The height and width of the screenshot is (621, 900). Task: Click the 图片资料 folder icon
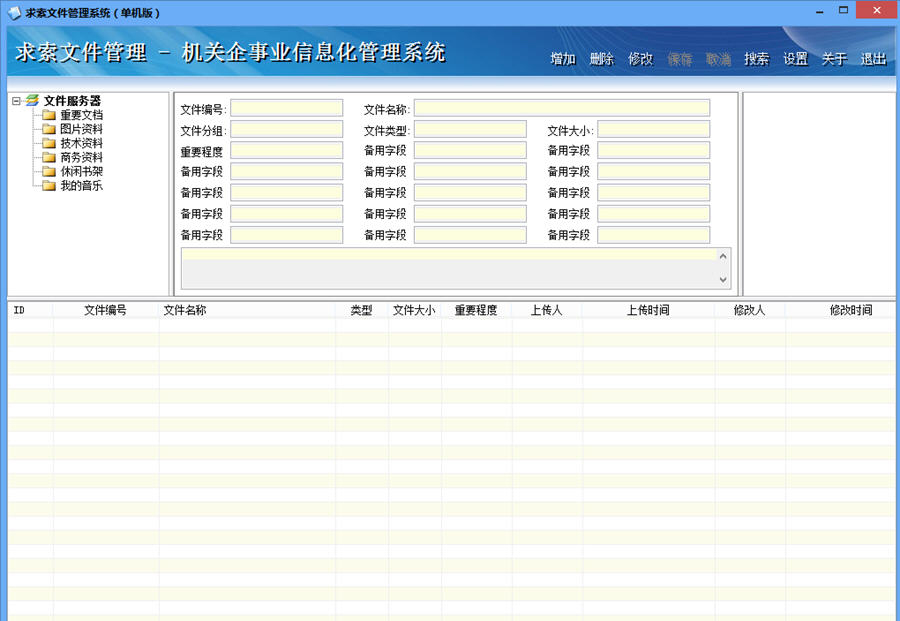click(49, 129)
